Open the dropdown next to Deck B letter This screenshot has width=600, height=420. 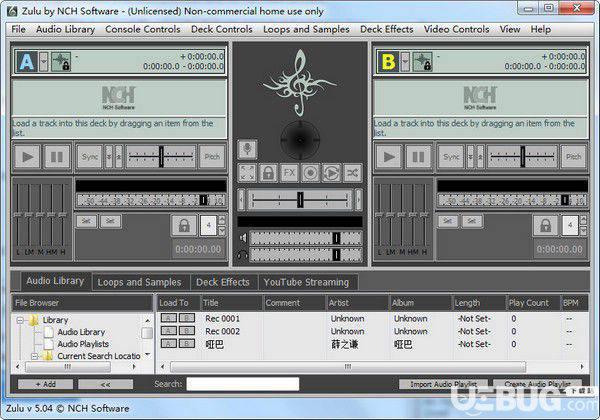tap(405, 62)
